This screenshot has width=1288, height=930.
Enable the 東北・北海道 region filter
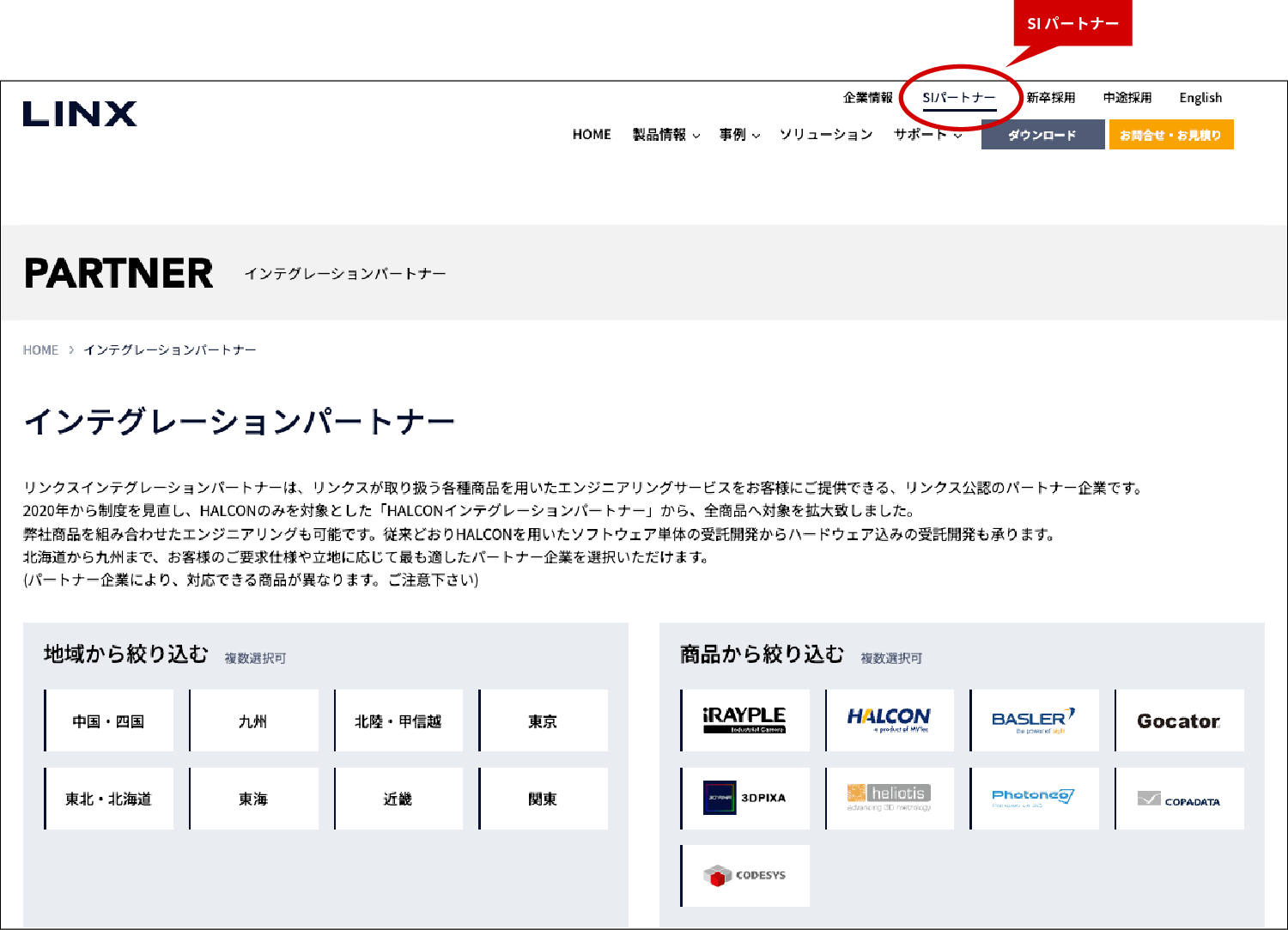point(109,799)
